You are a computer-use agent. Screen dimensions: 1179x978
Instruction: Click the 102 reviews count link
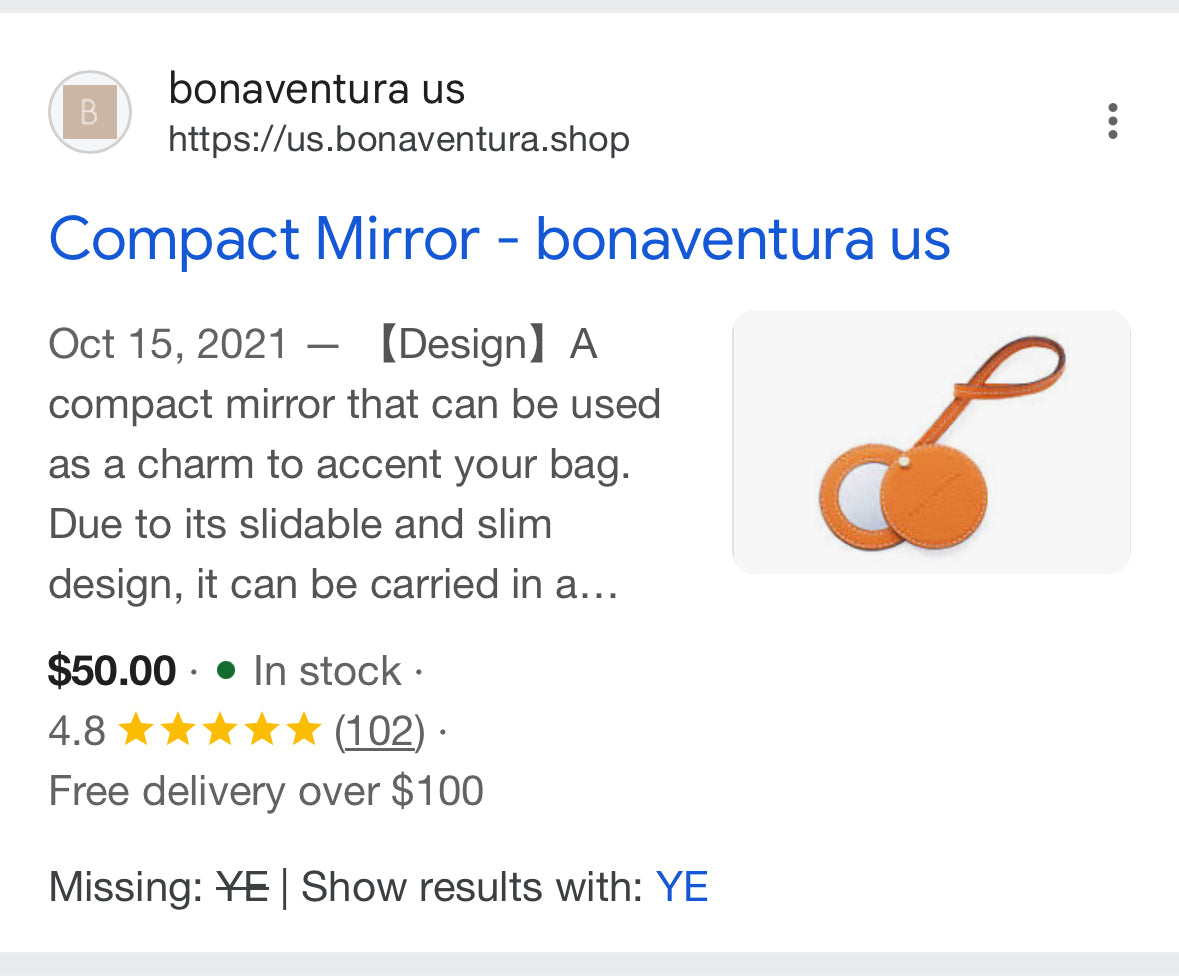pyautogui.click(x=379, y=732)
